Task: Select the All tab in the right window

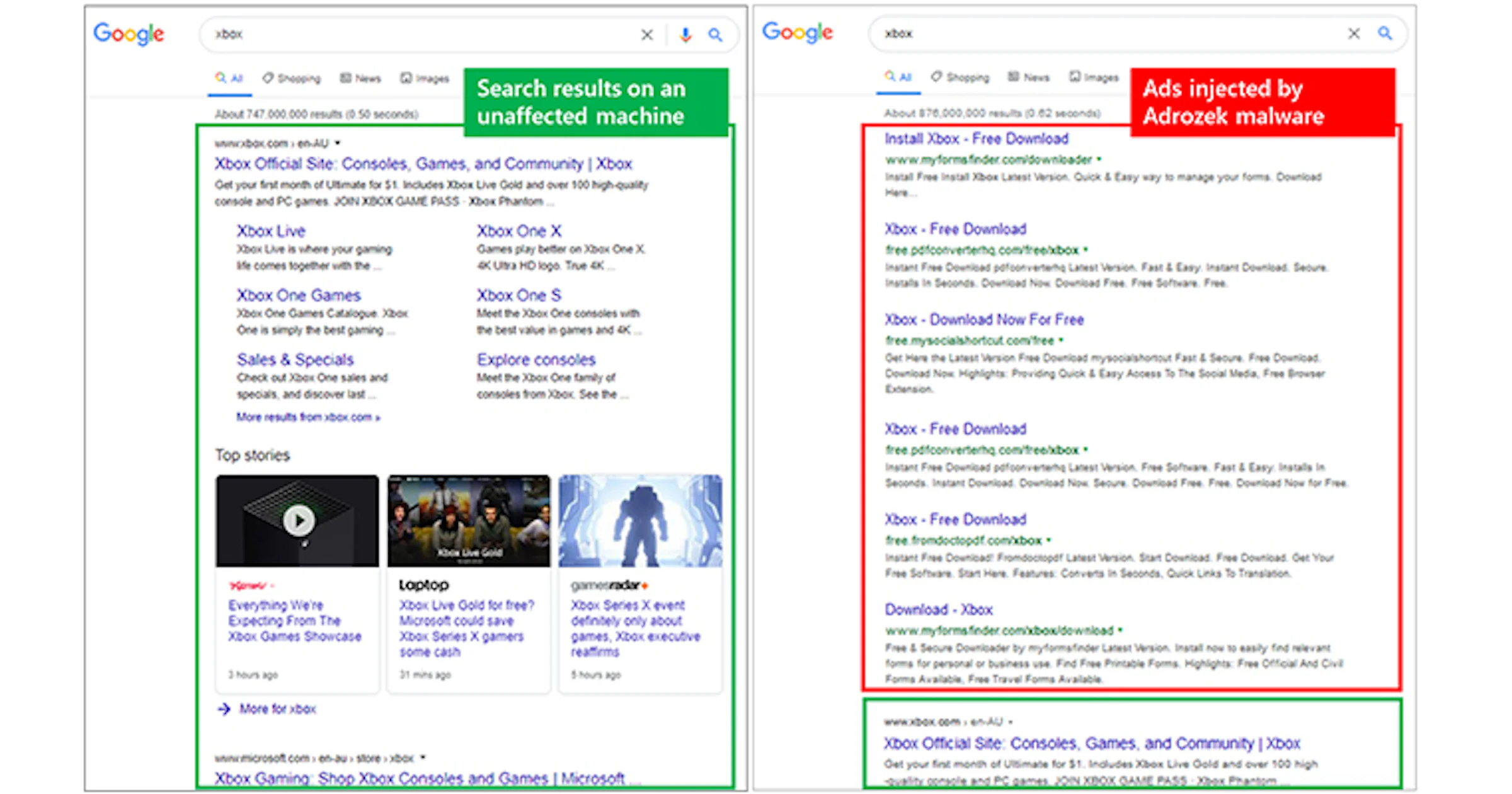Action: [898, 78]
